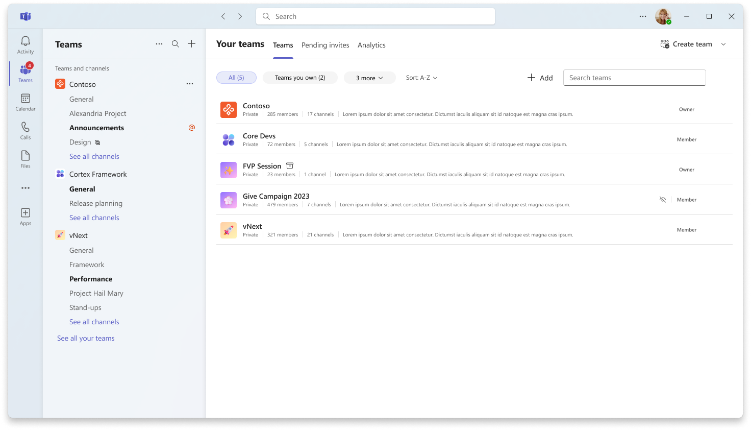Open the Calls phone icon

pos(25,127)
